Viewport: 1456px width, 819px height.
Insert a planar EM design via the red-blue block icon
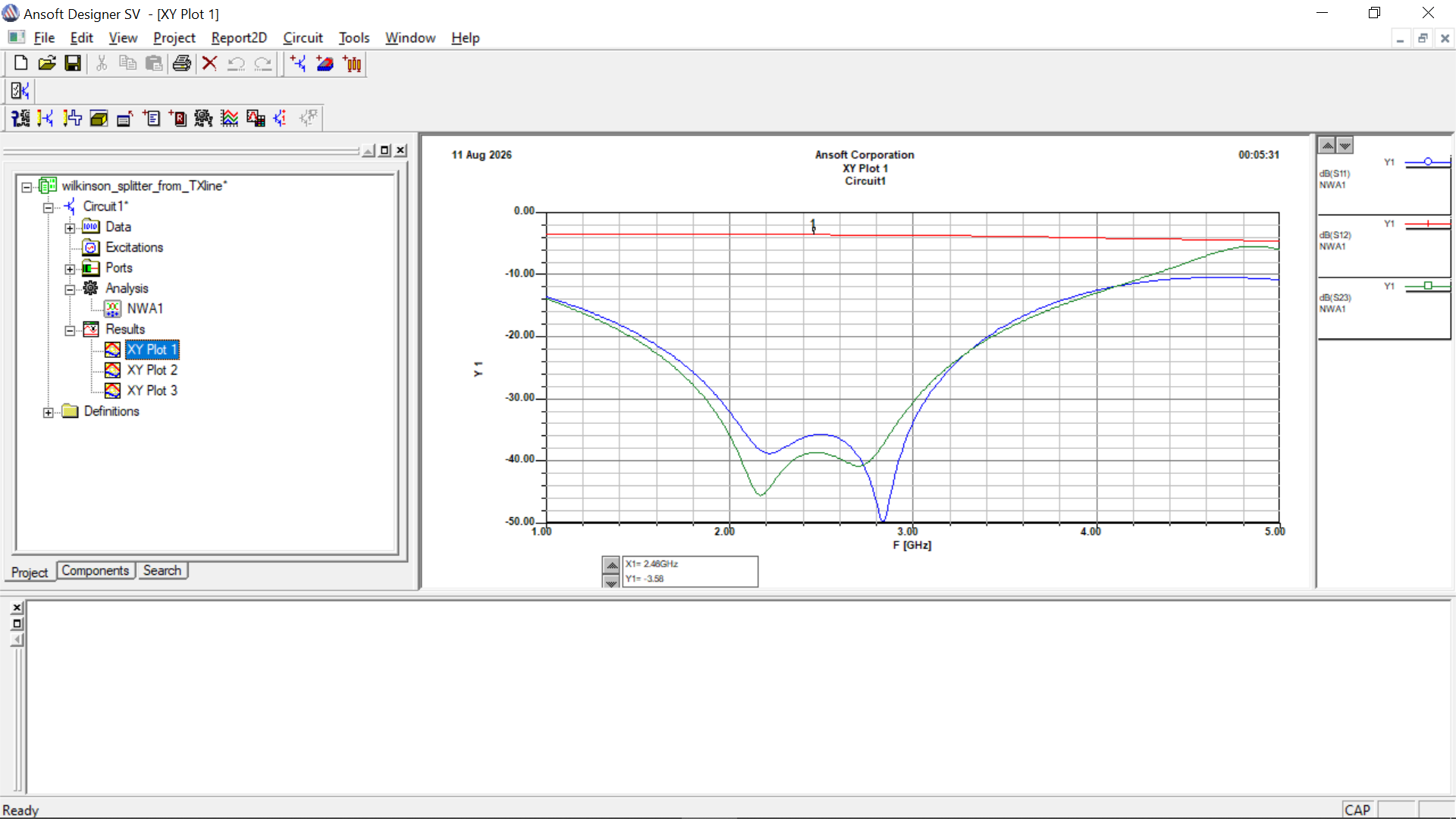325,64
